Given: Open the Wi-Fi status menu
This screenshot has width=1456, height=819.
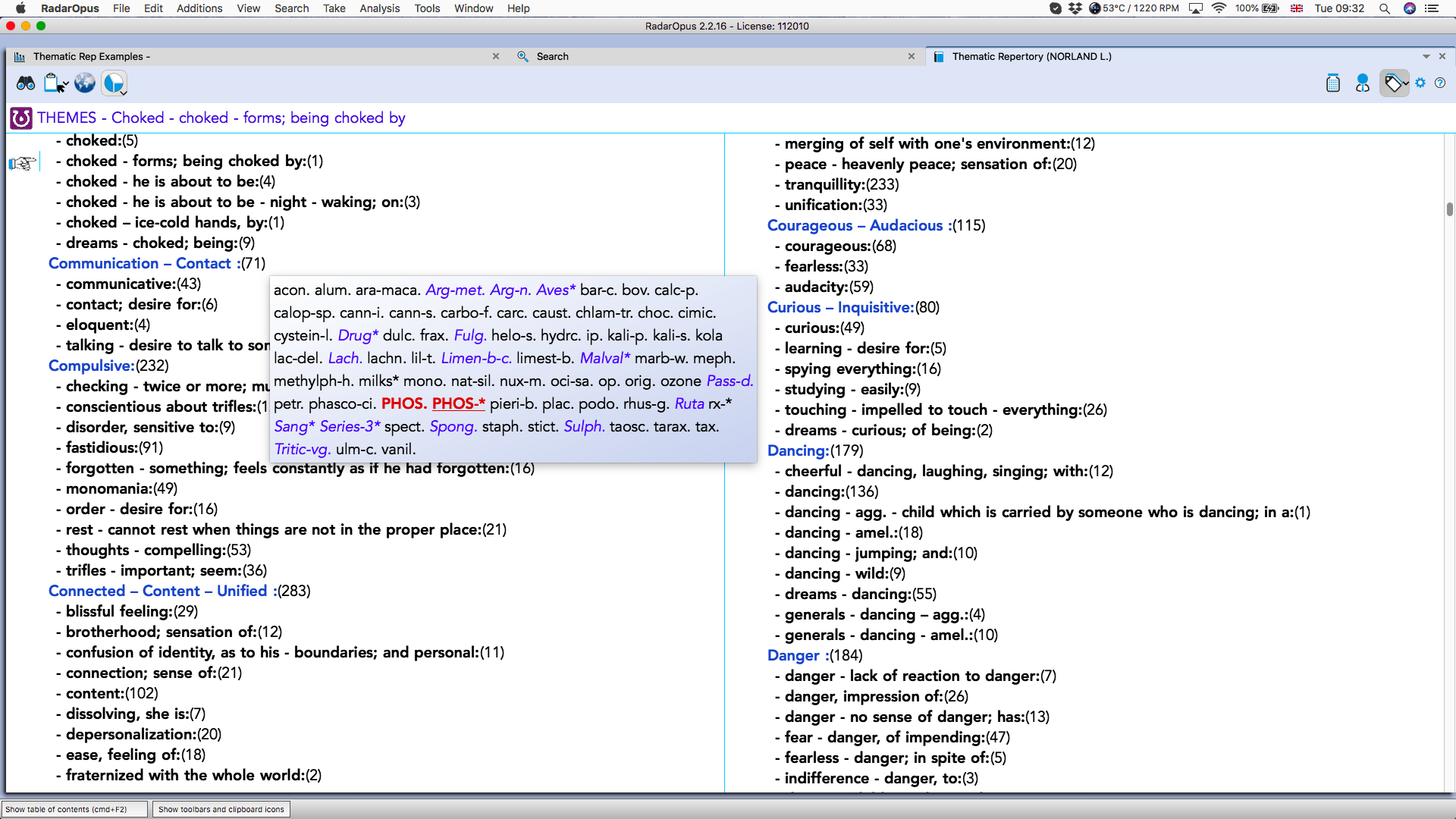Looking at the screenshot, I should pos(1219,8).
